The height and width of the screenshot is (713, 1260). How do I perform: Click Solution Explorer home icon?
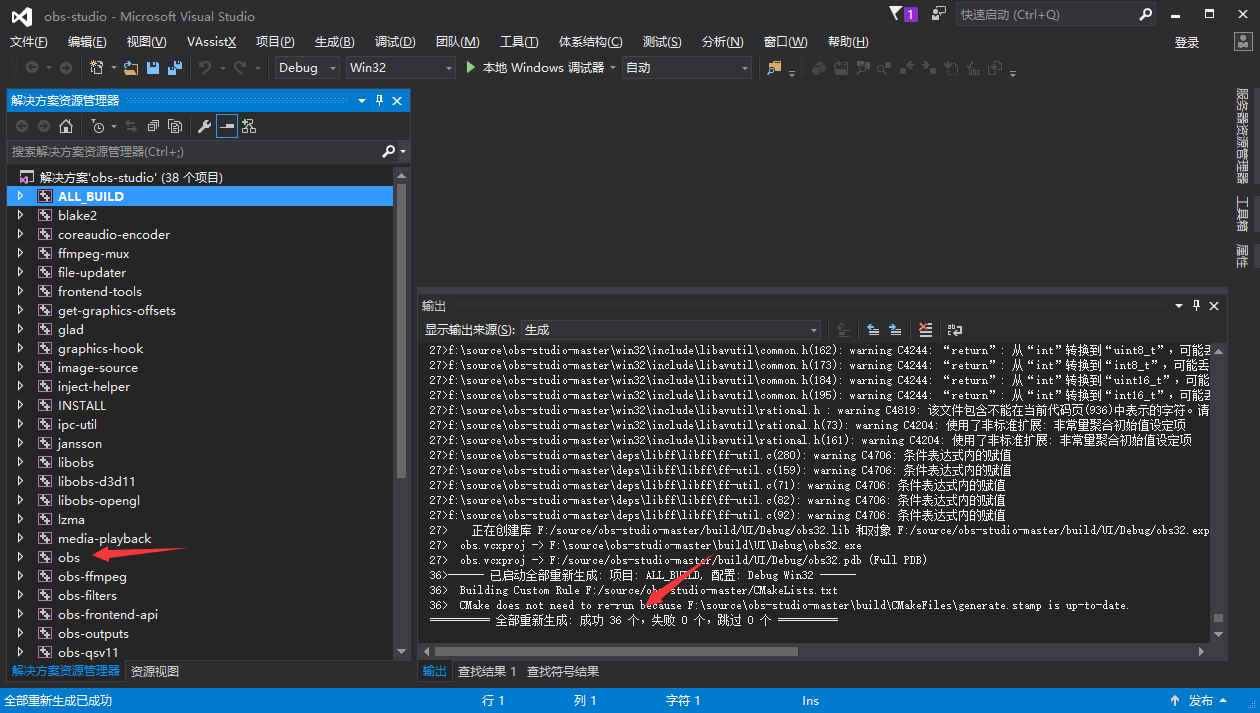66,126
